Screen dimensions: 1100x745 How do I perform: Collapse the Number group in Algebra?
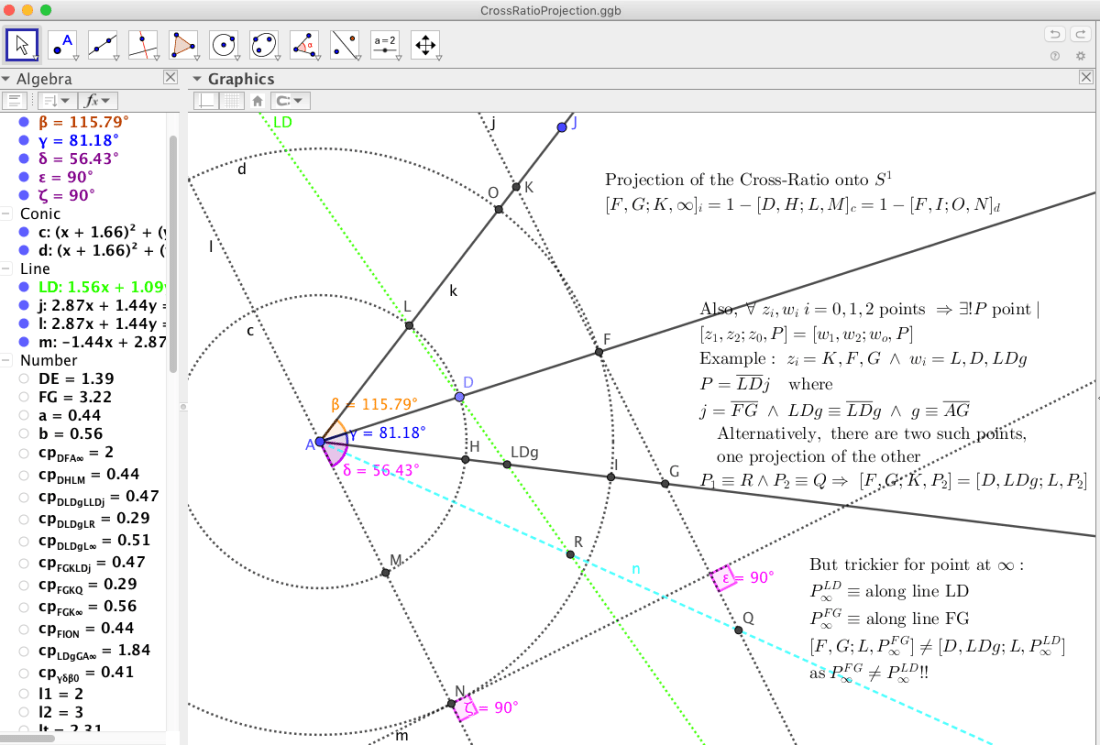pyautogui.click(x=8, y=360)
